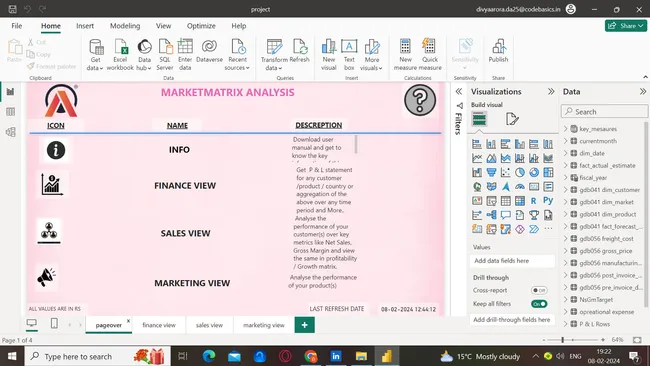Toggle the Cross-report switch
The image size is (650, 366).
539,290
